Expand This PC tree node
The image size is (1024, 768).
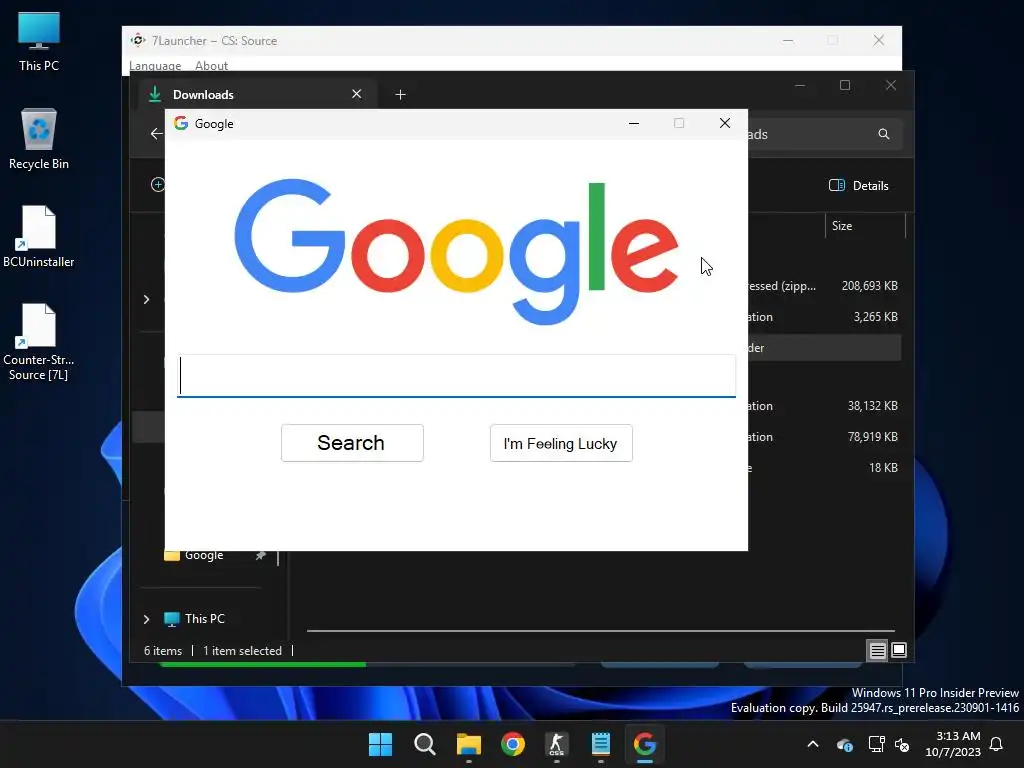point(146,619)
